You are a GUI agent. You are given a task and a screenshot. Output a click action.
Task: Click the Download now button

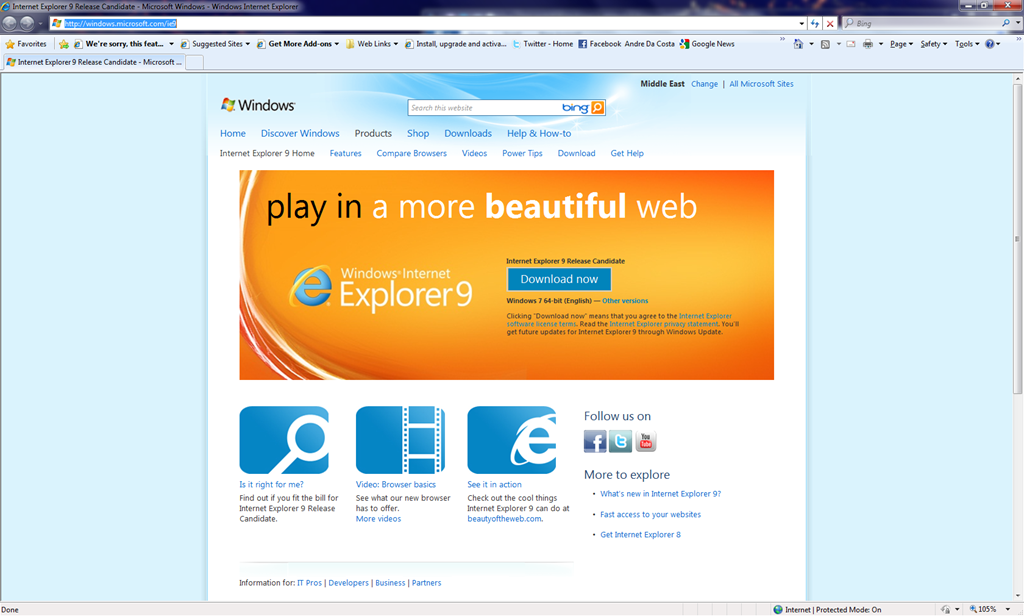pos(559,279)
